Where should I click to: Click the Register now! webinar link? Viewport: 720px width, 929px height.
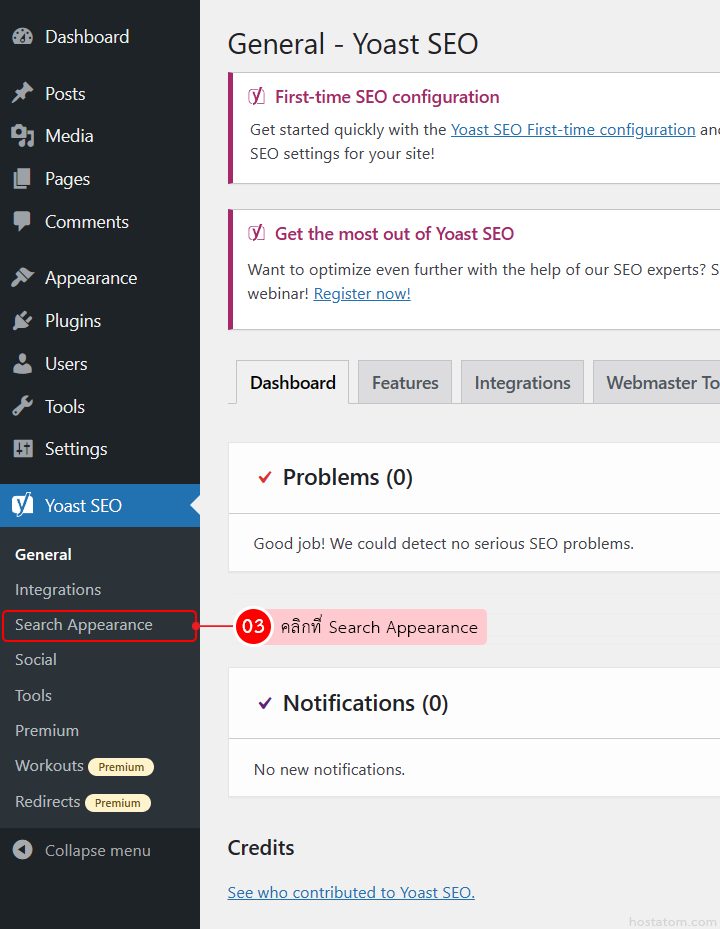(362, 294)
